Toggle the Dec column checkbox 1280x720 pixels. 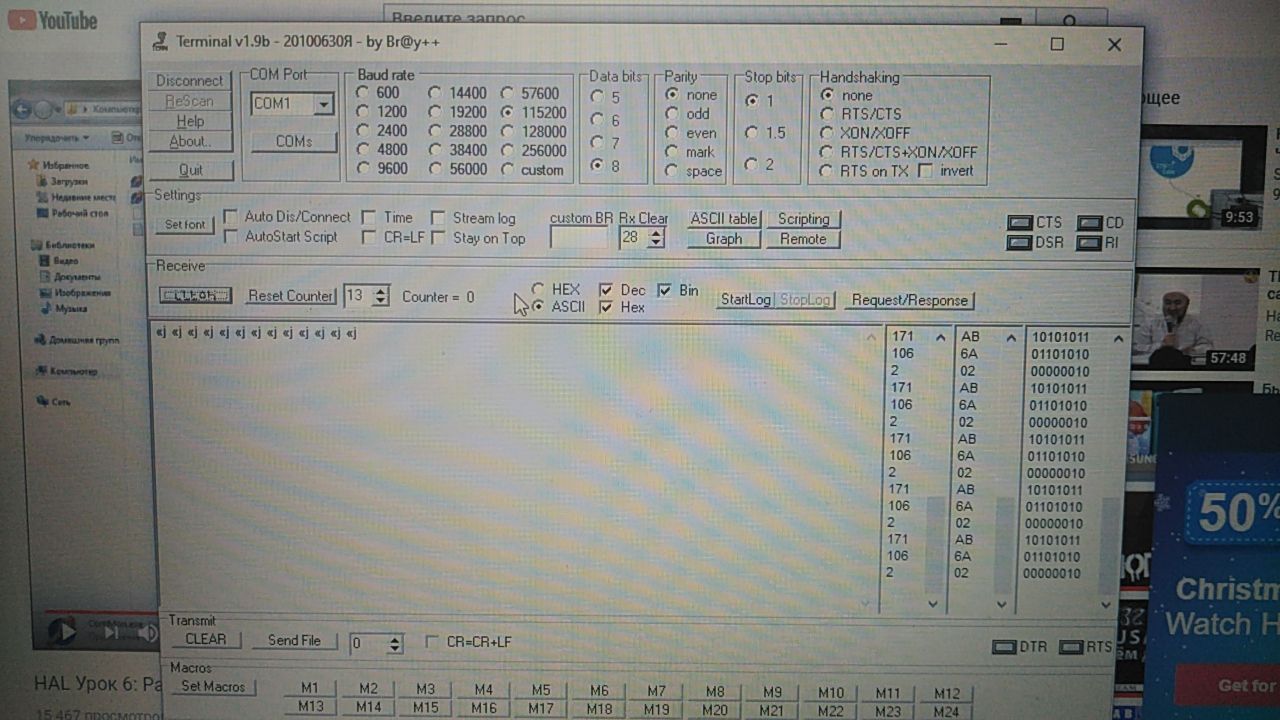tap(606, 290)
